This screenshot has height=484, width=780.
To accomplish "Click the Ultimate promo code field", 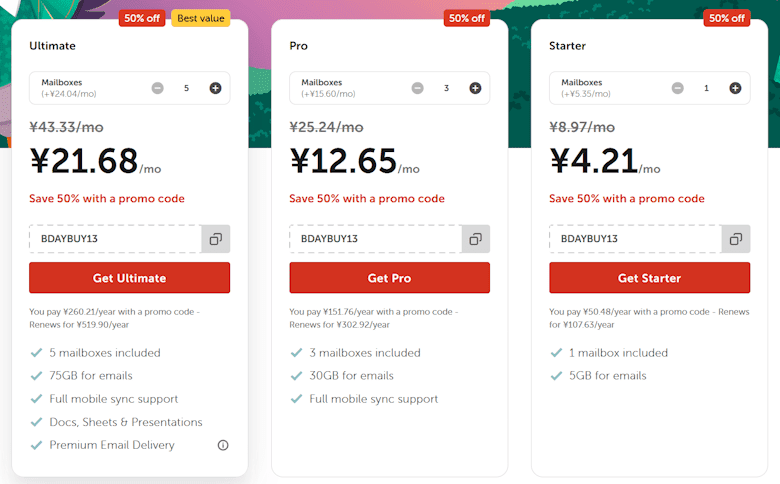I will [x=115, y=239].
